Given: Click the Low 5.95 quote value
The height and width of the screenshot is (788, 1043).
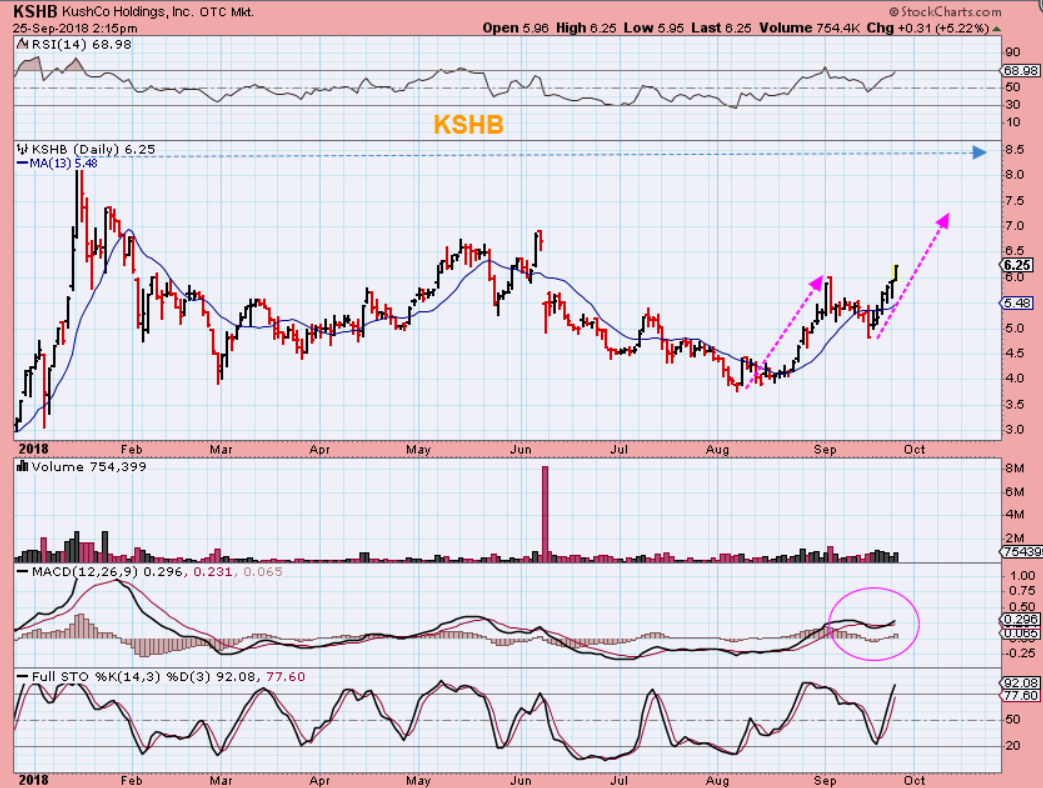Looking at the screenshot, I should [653, 28].
